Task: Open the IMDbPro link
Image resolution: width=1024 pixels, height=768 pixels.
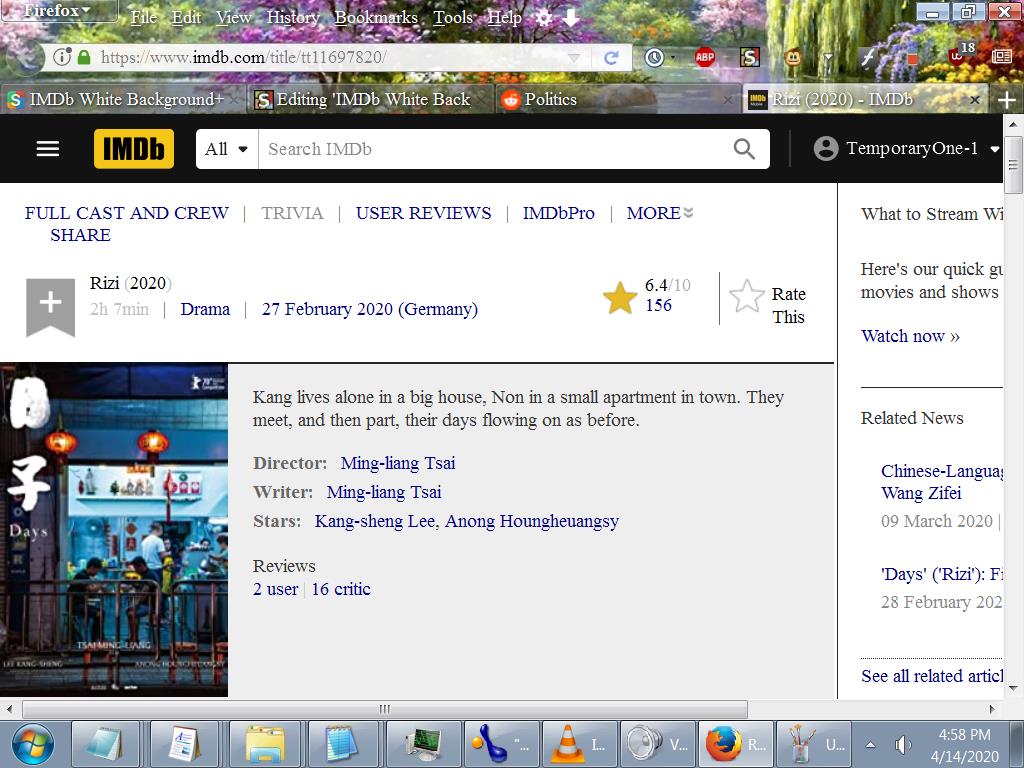Action: [558, 213]
